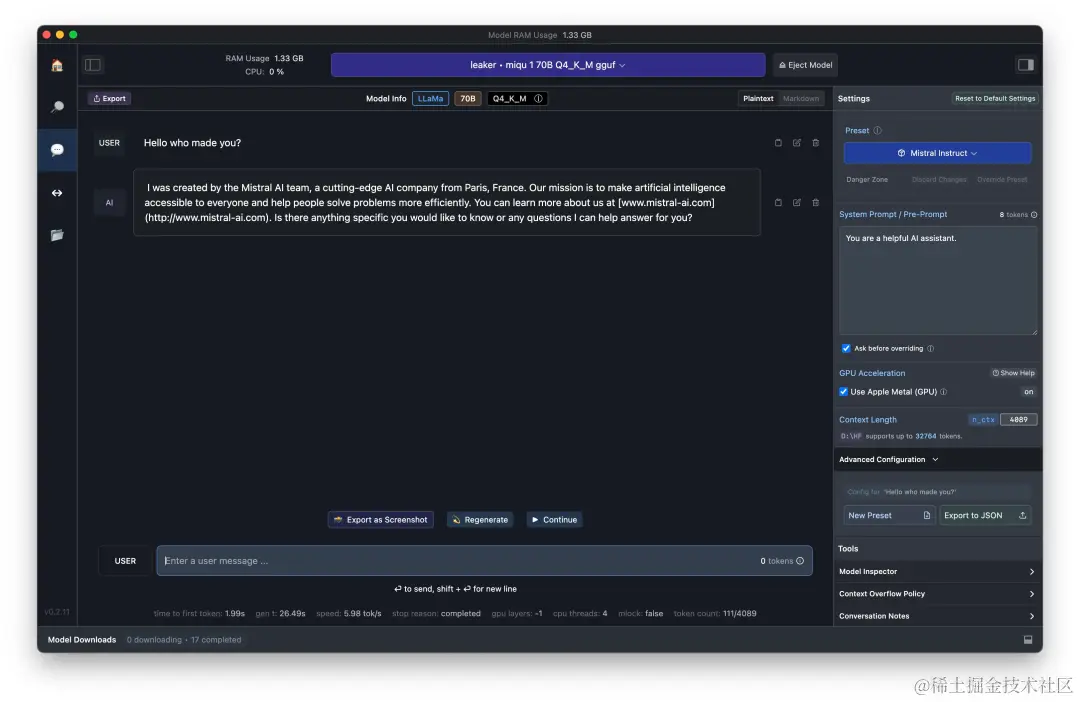The height and width of the screenshot is (702, 1080).
Task: Edit the user message 'Hello who made you?'
Action: [x=796, y=143]
